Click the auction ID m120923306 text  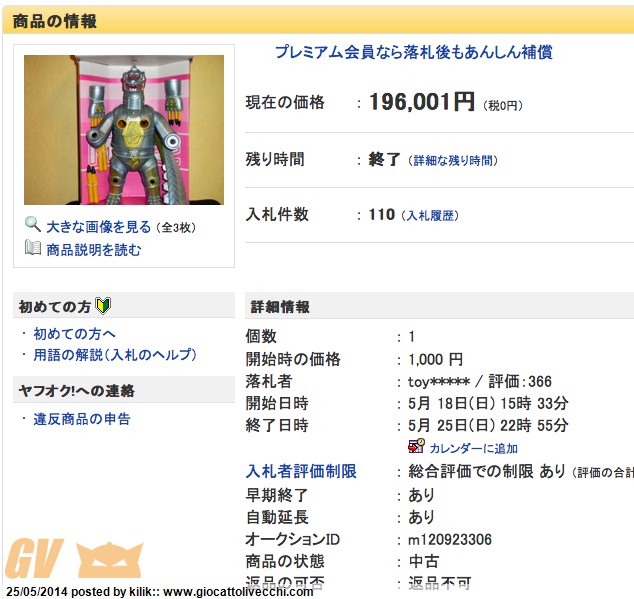[x=450, y=540]
